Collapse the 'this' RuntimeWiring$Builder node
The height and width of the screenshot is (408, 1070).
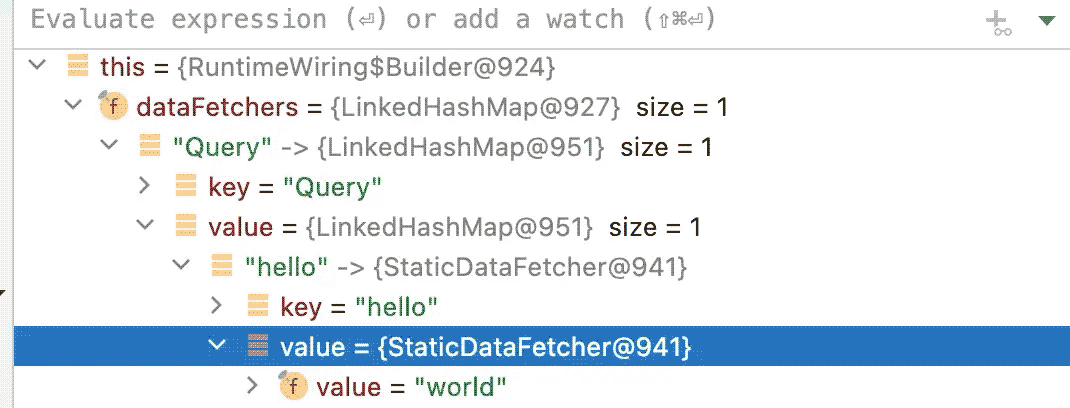(38, 66)
